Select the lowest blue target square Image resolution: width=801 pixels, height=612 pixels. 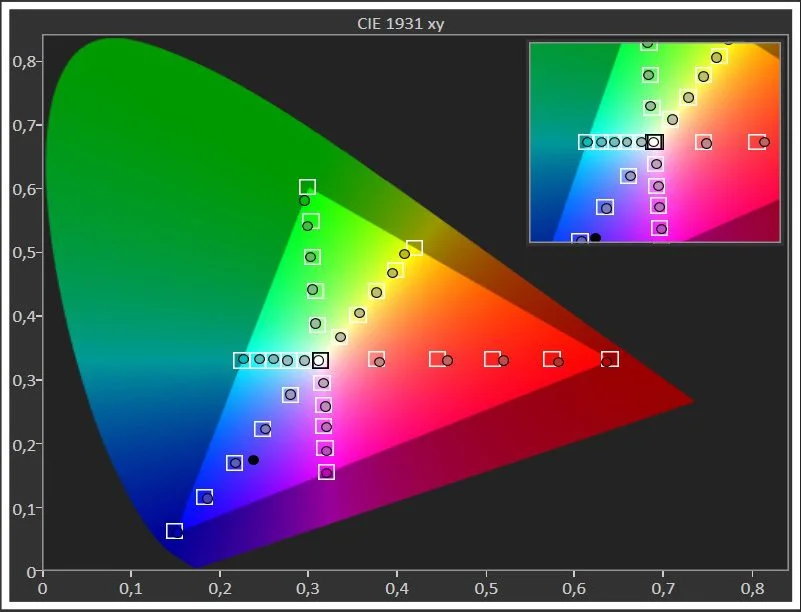(x=174, y=530)
